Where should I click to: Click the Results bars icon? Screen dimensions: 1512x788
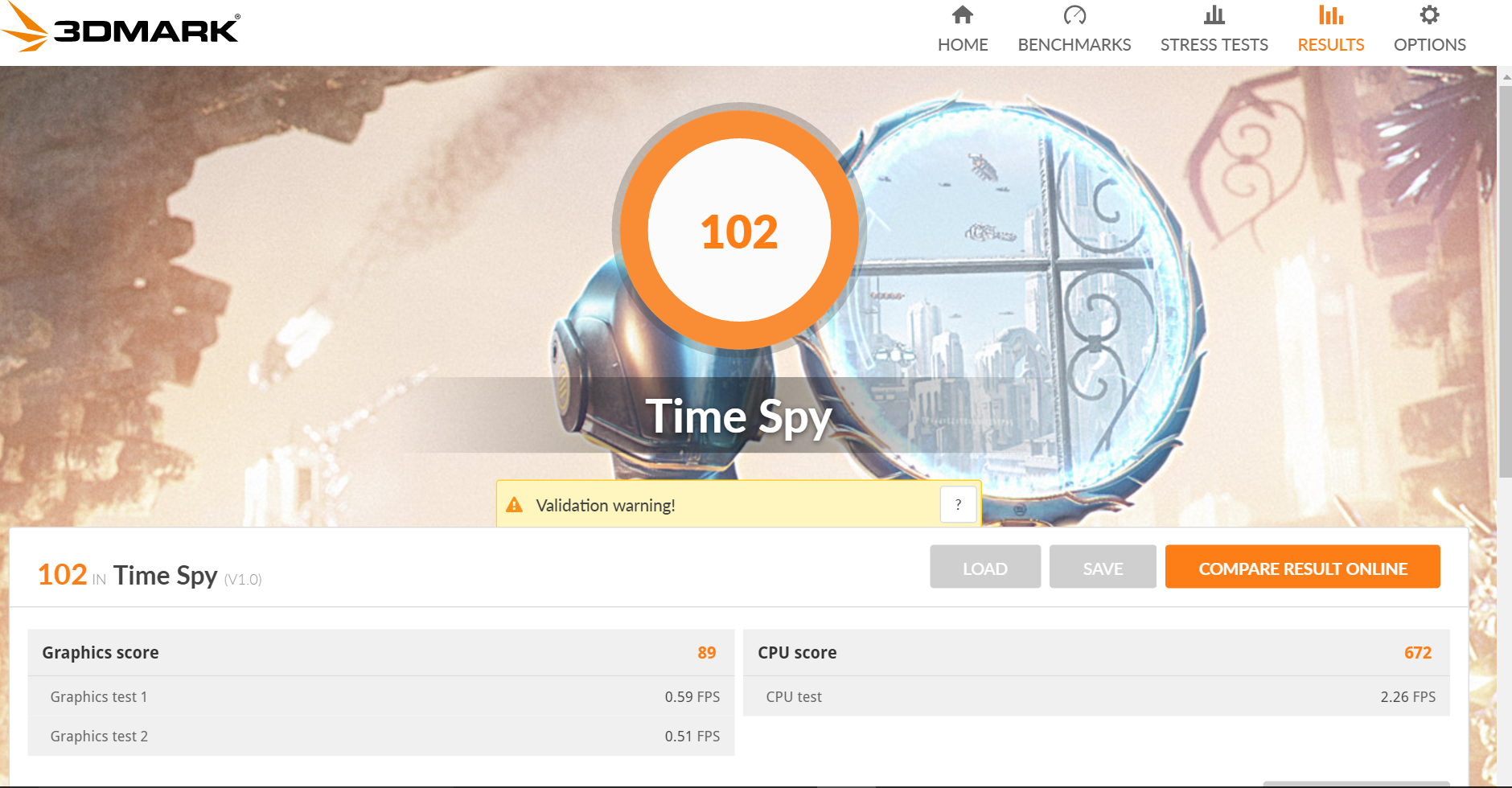click(x=1331, y=15)
